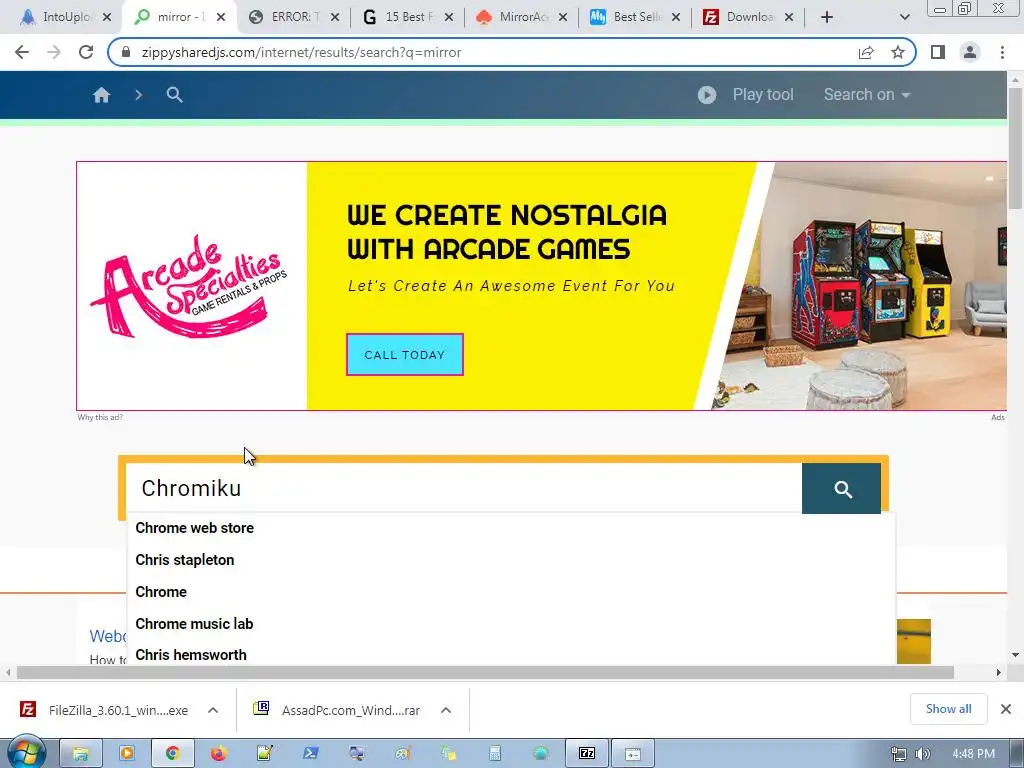Open the magnifier icon in the blue header
Viewport: 1024px width, 768px height.
click(x=174, y=95)
